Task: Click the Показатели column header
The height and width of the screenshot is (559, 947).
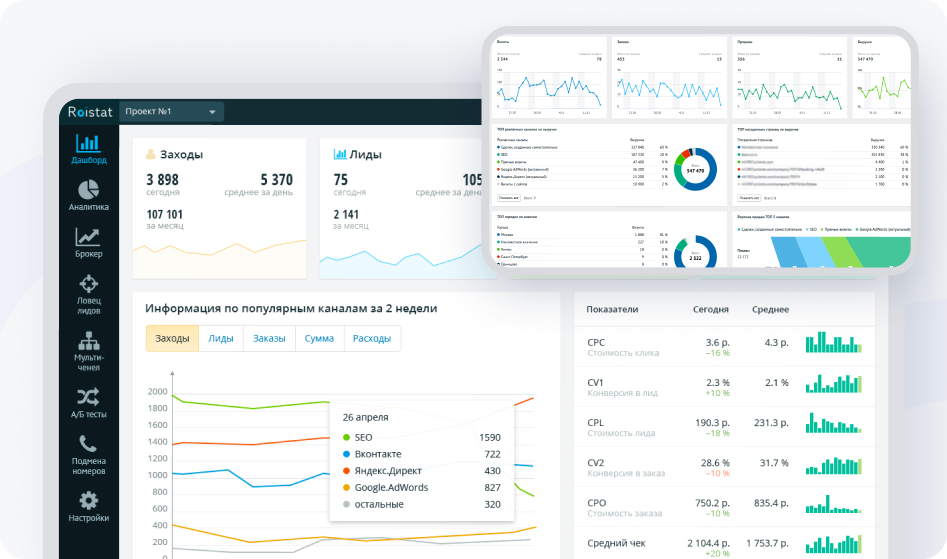Action: (x=612, y=309)
